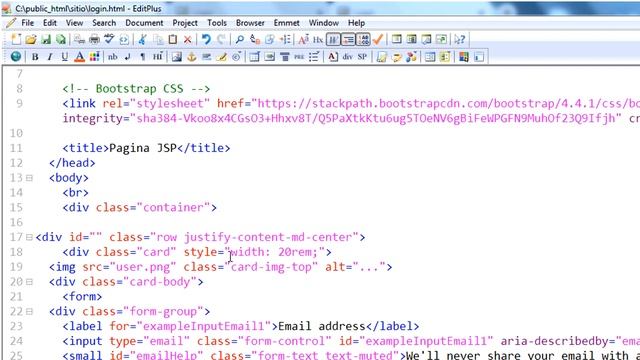640x360 pixels.
Task: Click 'user.png' in the img tag
Action: coord(143,267)
